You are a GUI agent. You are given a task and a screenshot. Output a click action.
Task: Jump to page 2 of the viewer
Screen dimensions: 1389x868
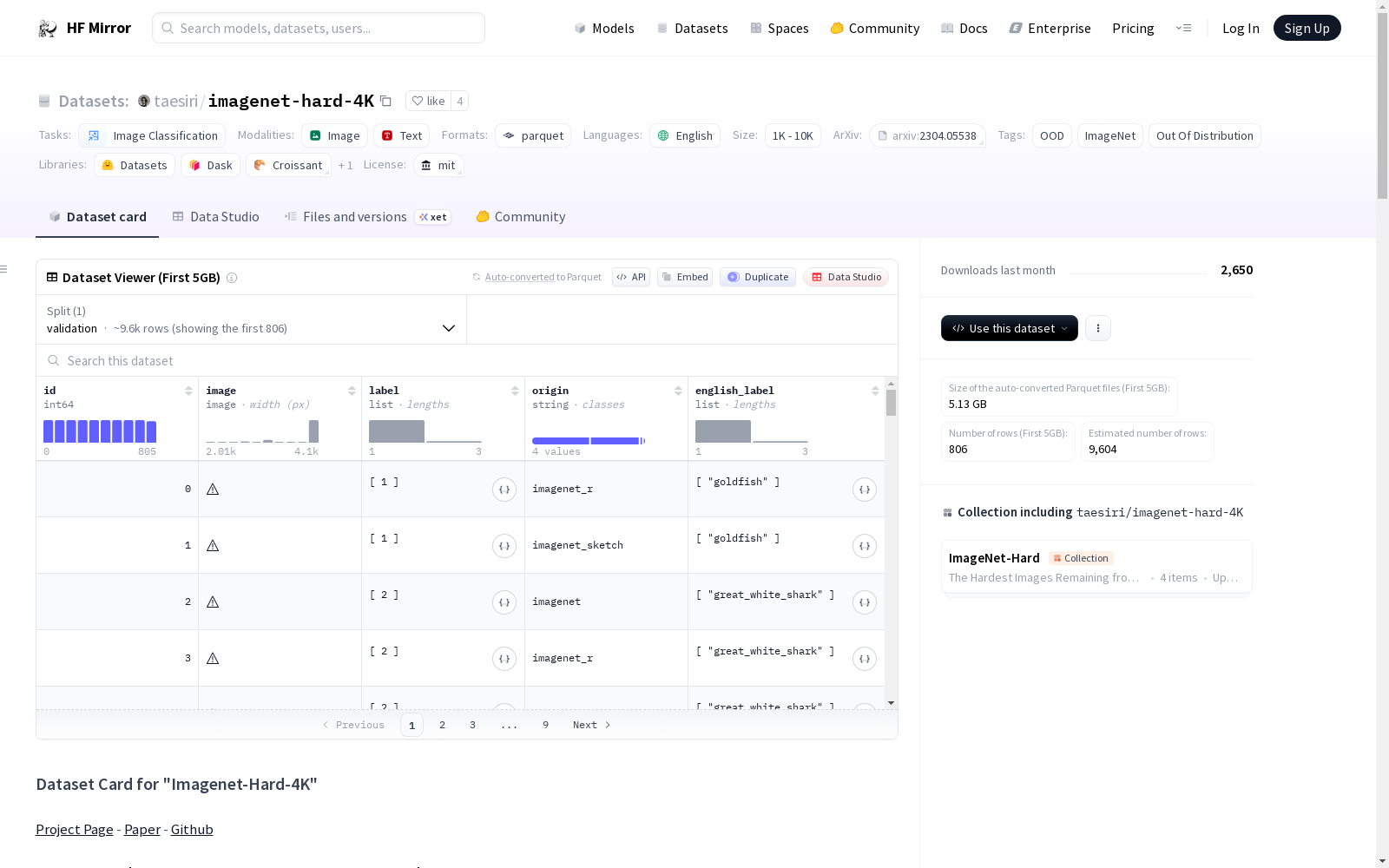click(443, 726)
